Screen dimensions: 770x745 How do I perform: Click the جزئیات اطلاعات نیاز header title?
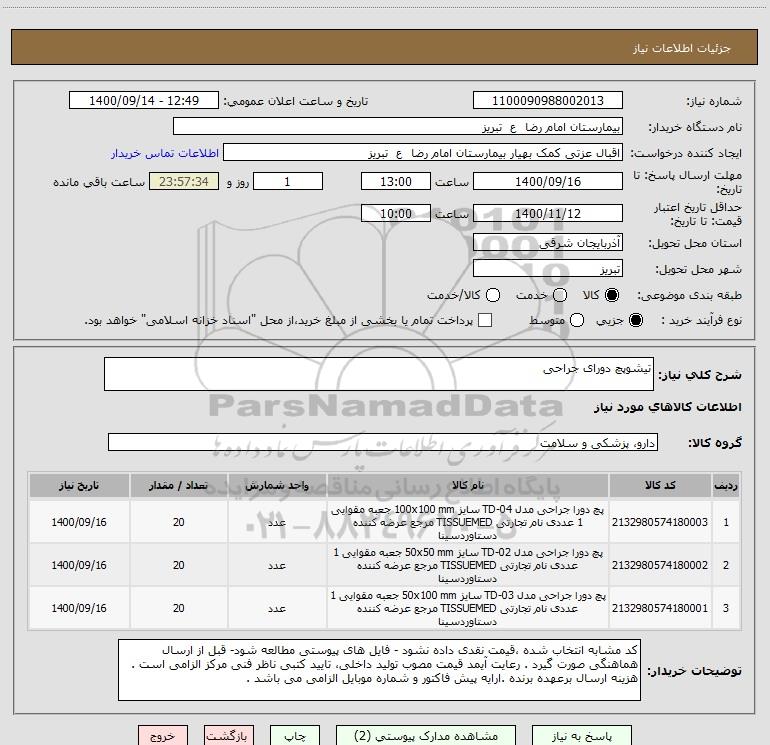(681, 48)
